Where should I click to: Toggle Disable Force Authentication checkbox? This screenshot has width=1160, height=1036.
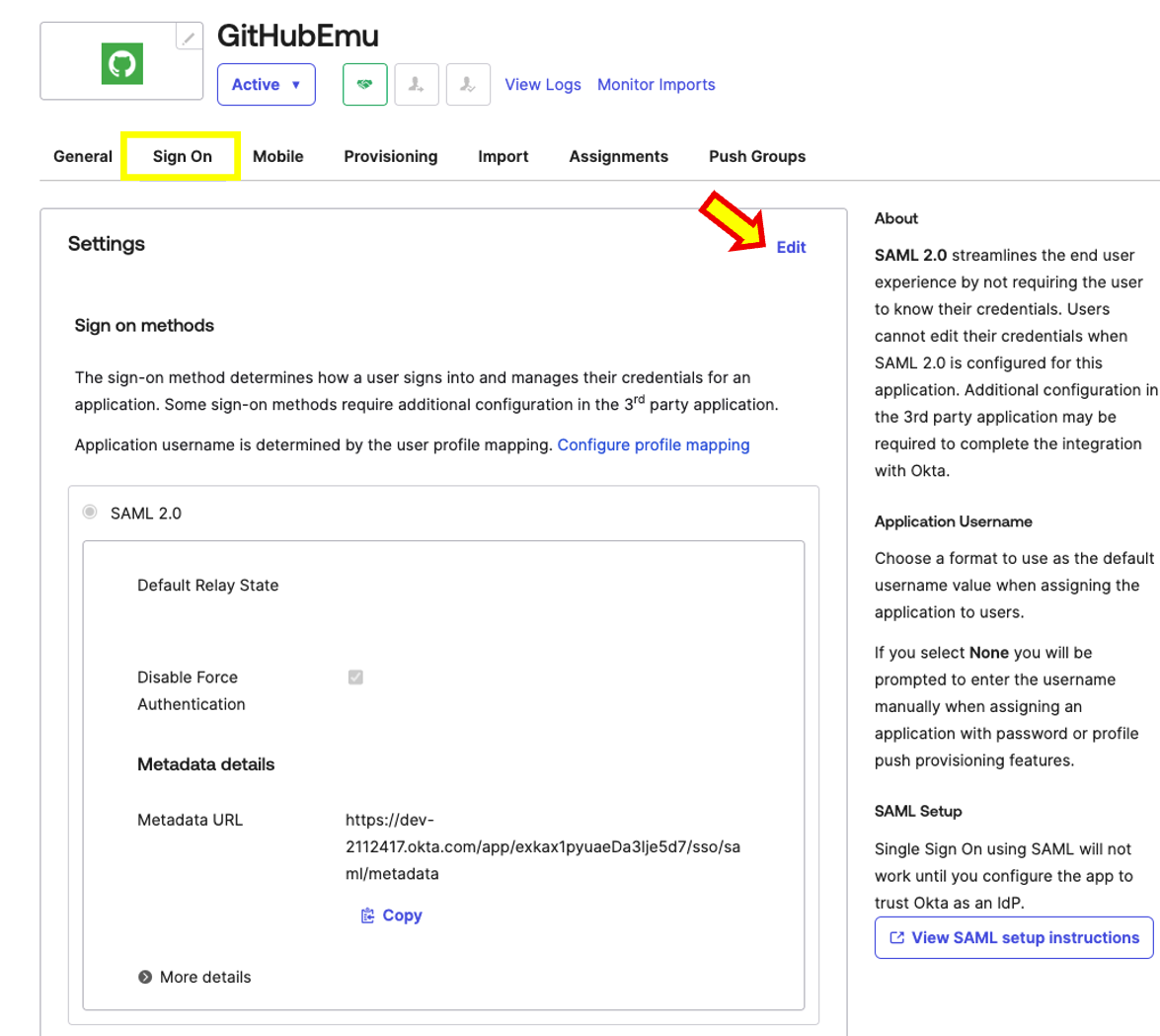tap(355, 677)
